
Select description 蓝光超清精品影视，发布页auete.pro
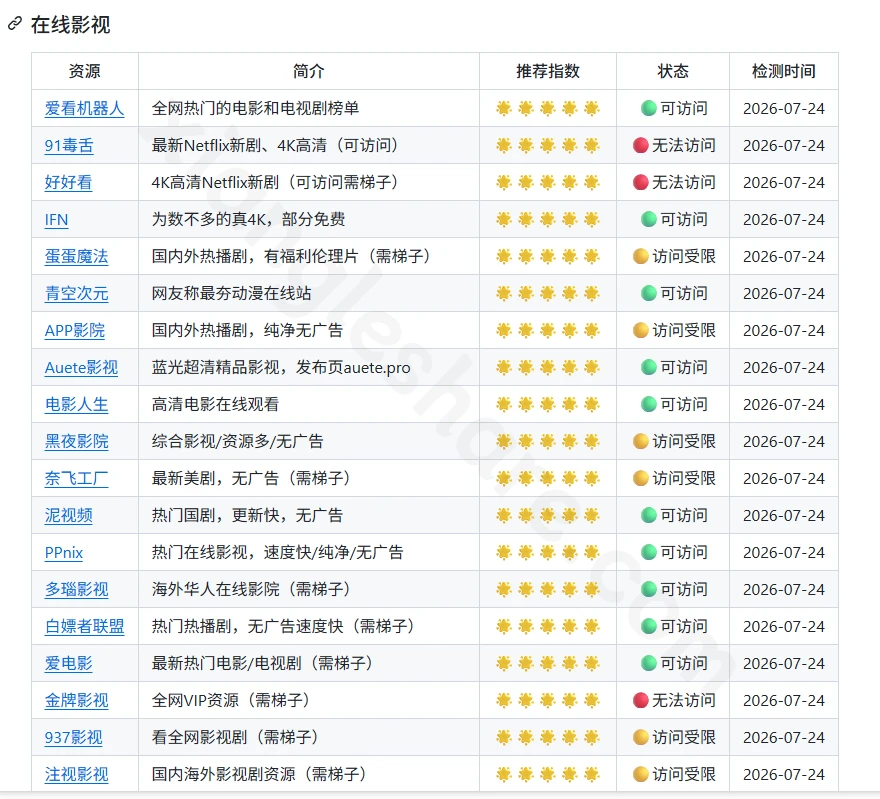coord(281,368)
